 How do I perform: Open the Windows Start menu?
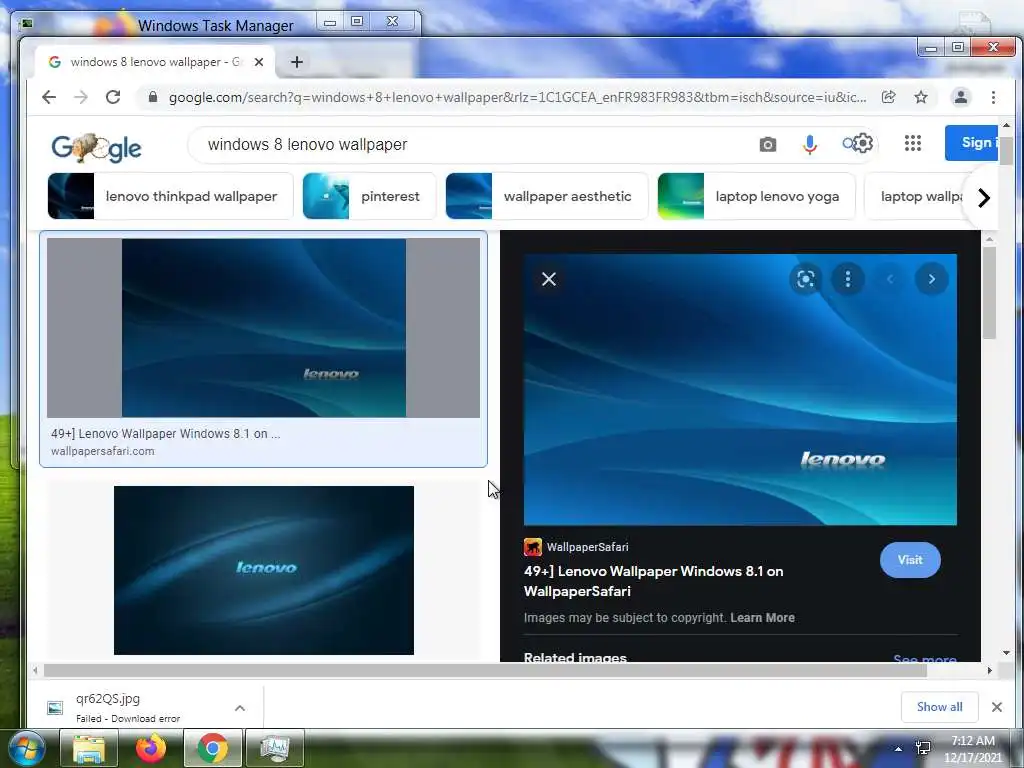click(x=25, y=748)
